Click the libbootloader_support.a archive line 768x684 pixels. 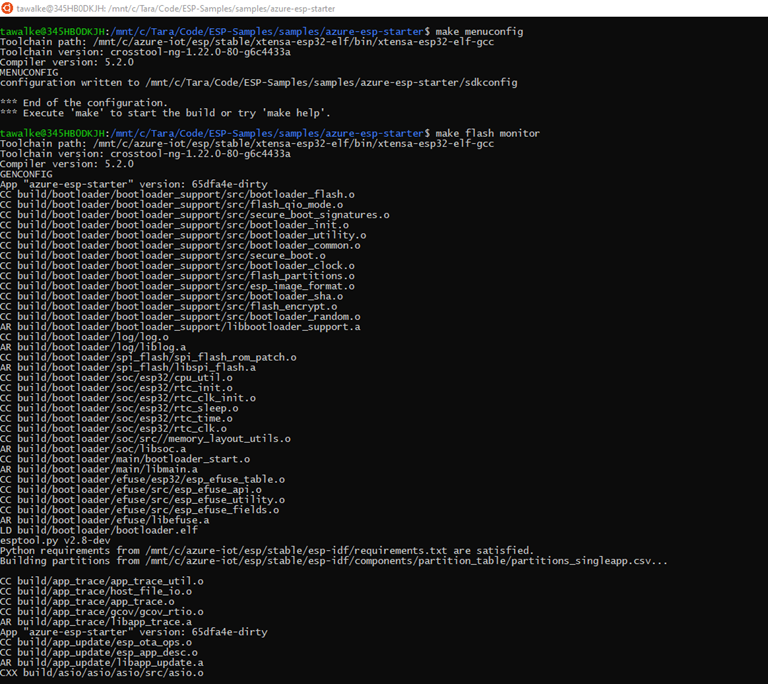180,327
